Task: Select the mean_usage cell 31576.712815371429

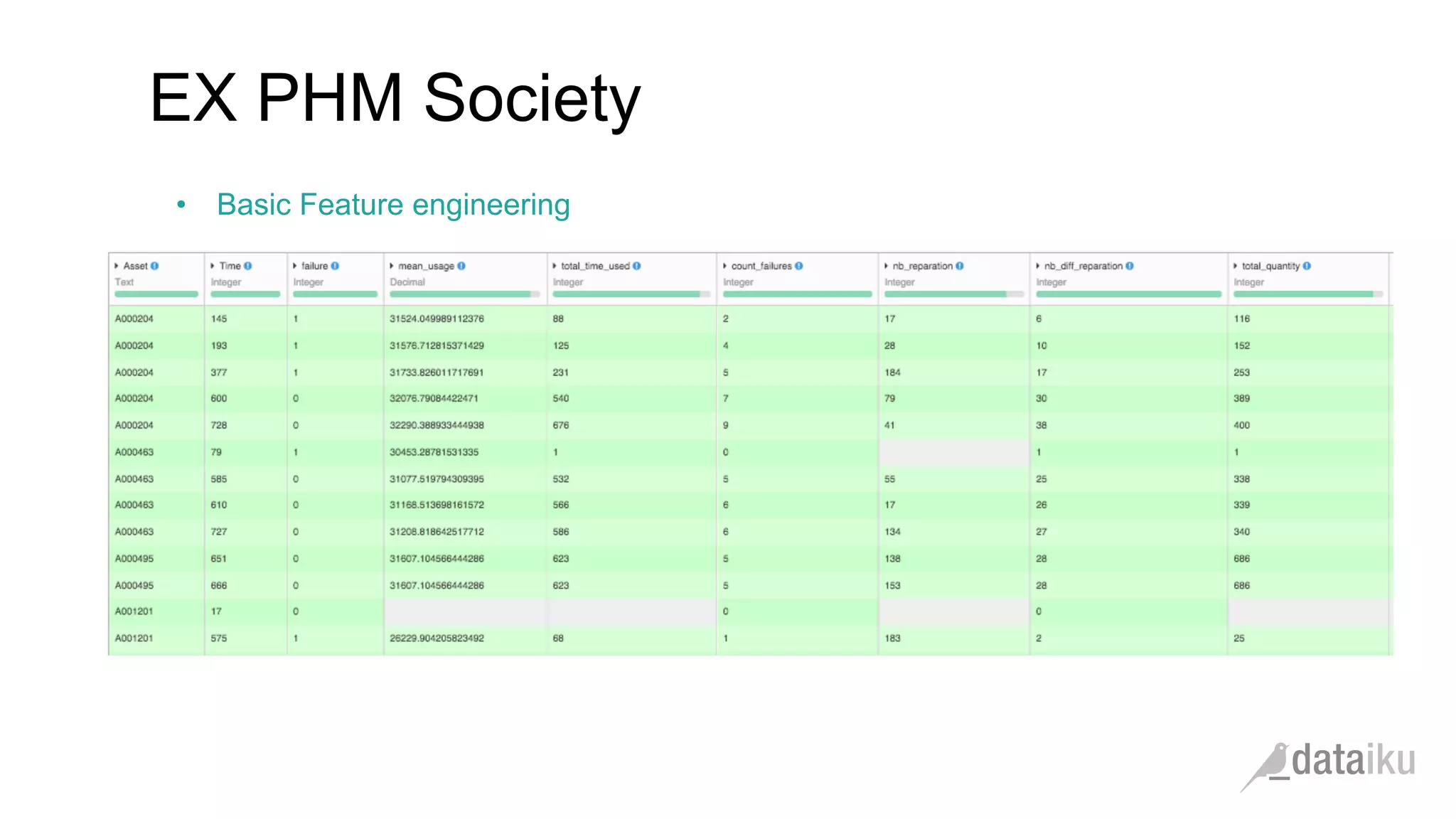Action: click(466, 346)
